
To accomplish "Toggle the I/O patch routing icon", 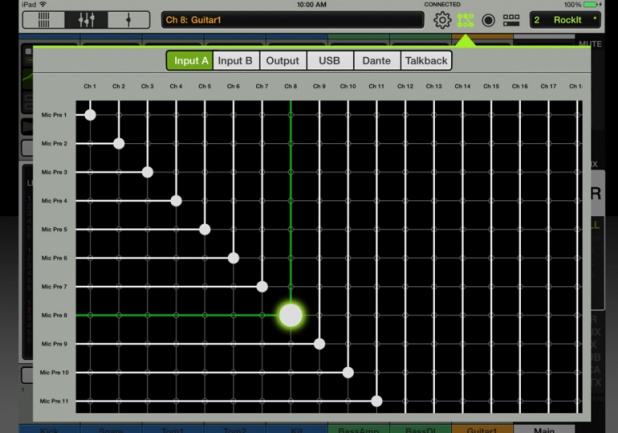I will click(x=465, y=20).
